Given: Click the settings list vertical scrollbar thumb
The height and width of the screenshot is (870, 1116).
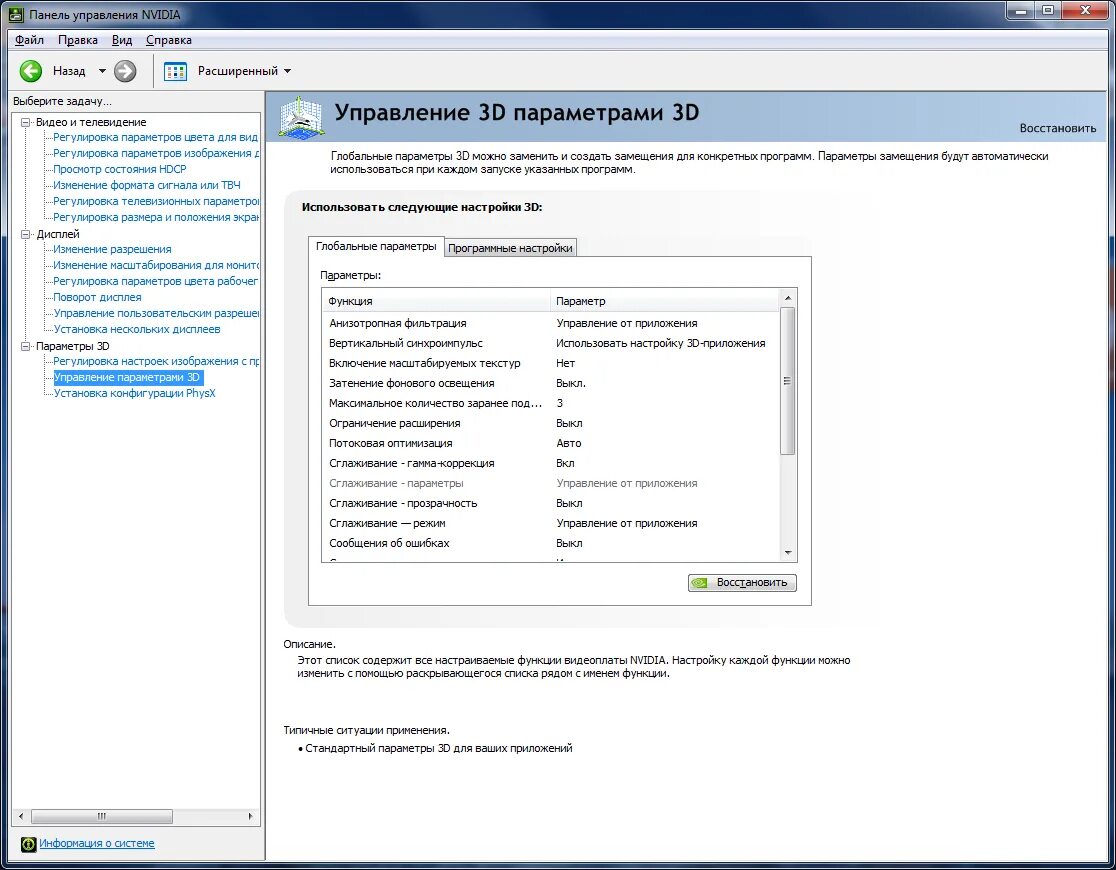Looking at the screenshot, I should [788, 381].
